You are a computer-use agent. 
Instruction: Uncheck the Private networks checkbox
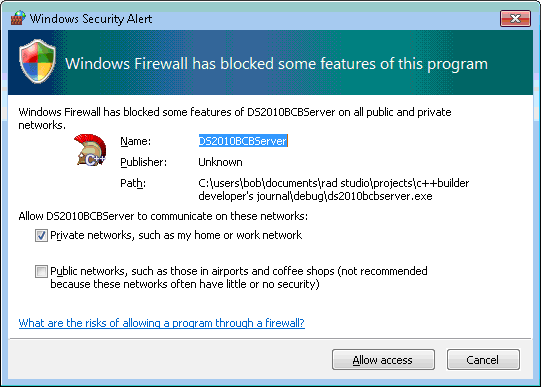pyautogui.click(x=41, y=236)
